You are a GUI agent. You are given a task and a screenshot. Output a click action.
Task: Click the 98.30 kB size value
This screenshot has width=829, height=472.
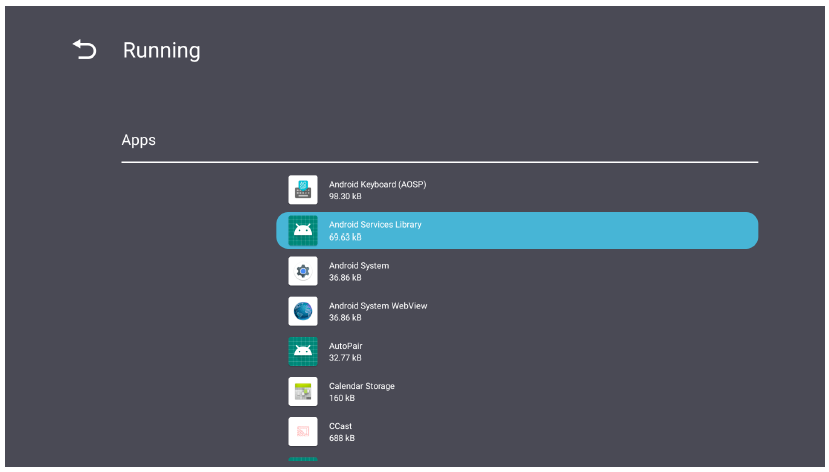point(345,196)
